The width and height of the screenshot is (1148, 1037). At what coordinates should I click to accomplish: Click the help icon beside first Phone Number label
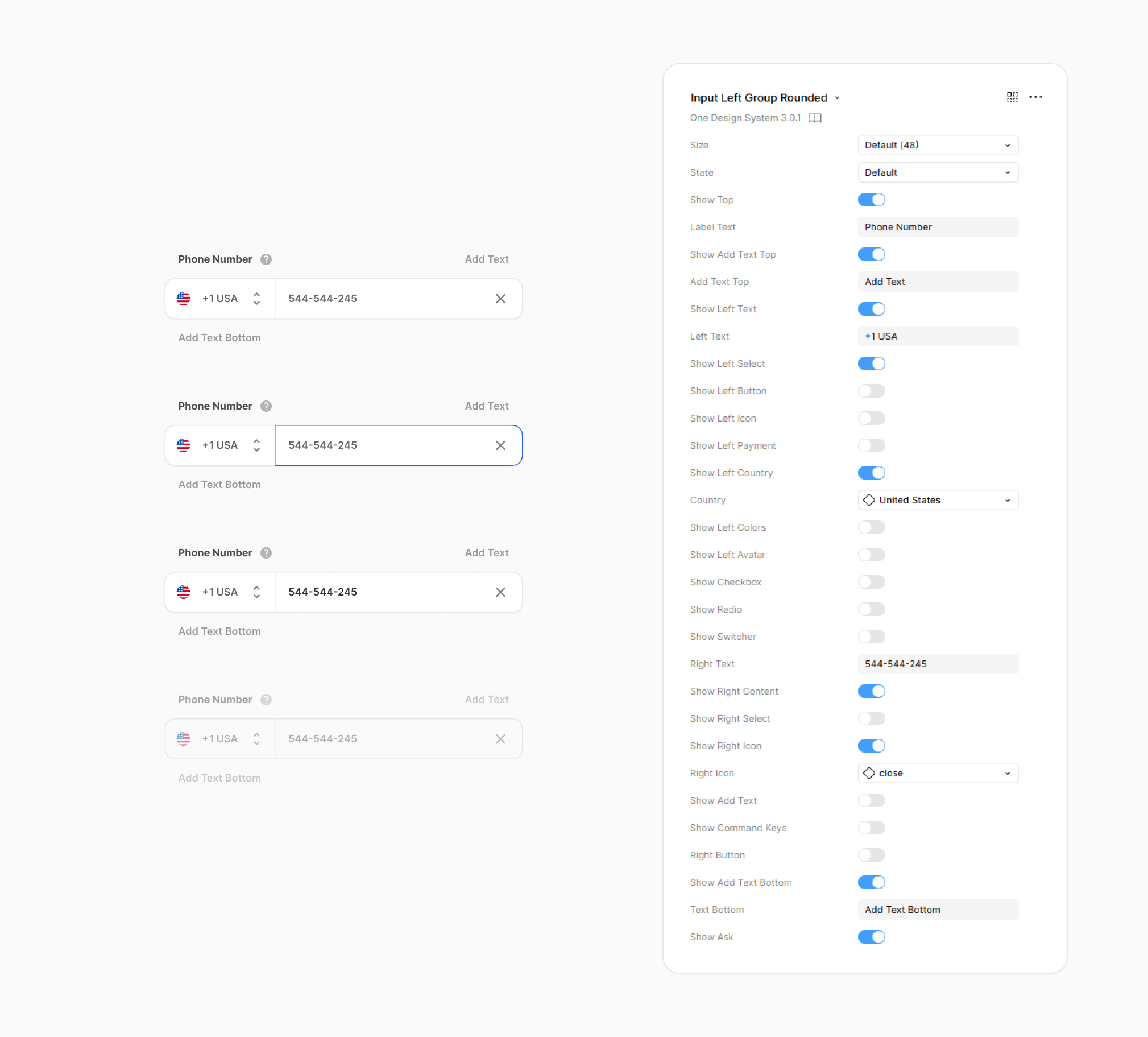pyautogui.click(x=266, y=259)
